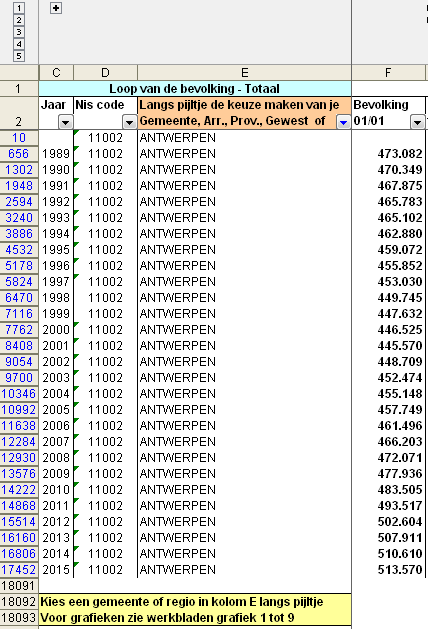Select column E header

(244, 73)
